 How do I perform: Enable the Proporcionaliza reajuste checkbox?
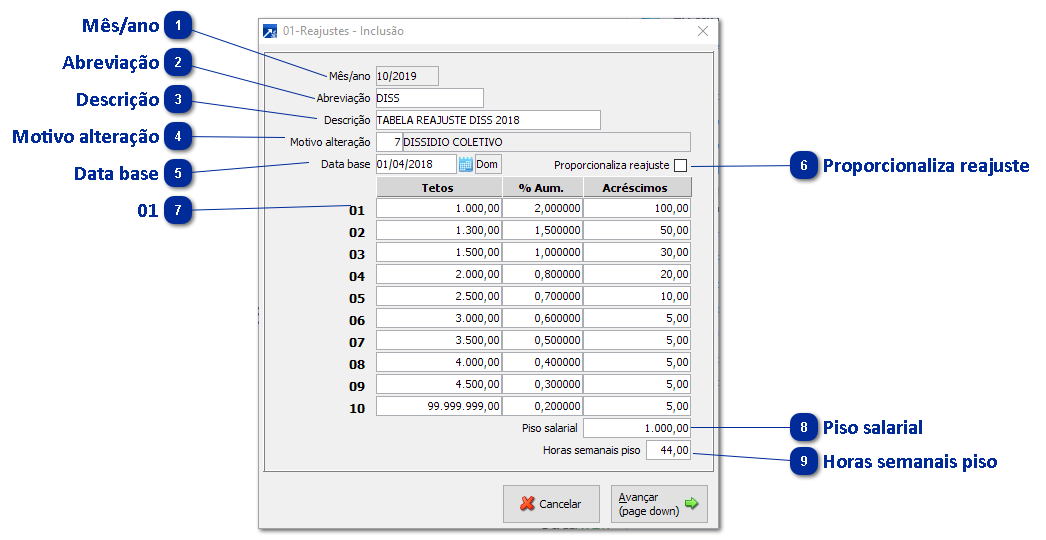pos(681,165)
